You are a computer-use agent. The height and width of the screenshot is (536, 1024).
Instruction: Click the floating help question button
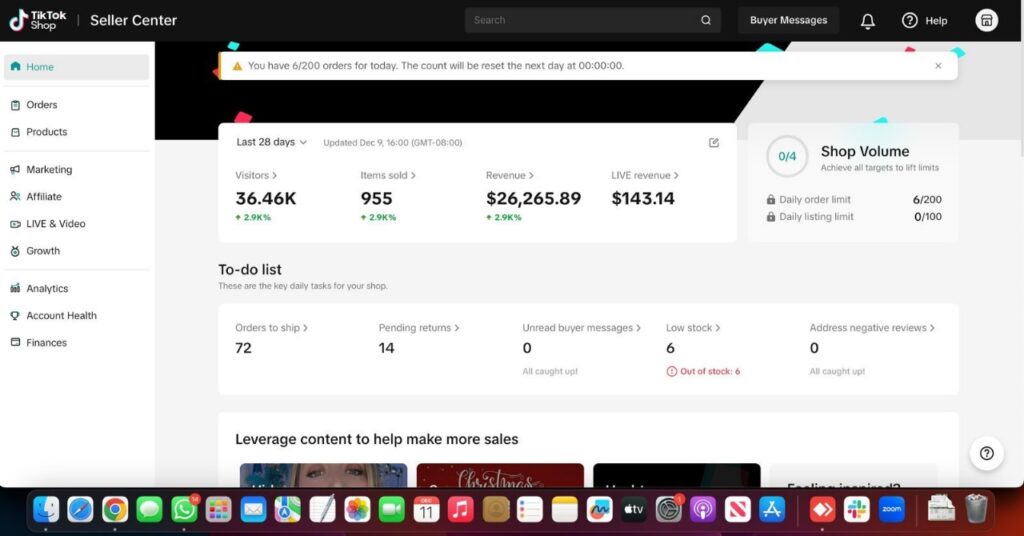pyautogui.click(x=986, y=453)
